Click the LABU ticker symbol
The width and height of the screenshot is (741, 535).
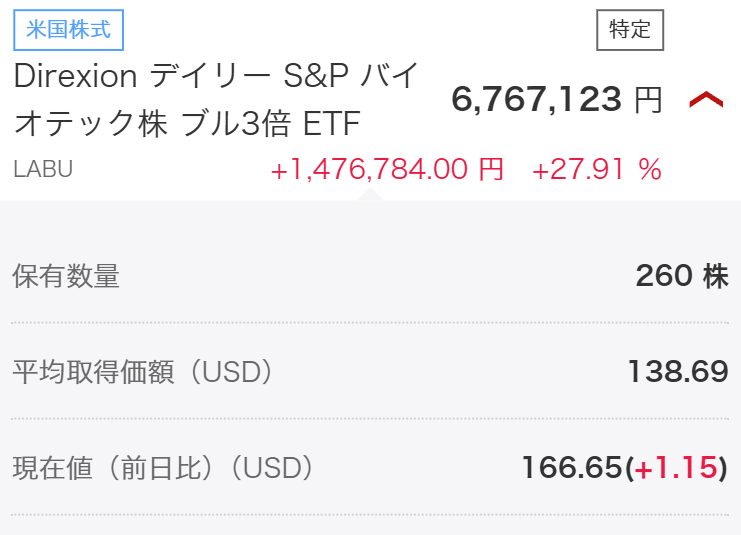(43, 169)
